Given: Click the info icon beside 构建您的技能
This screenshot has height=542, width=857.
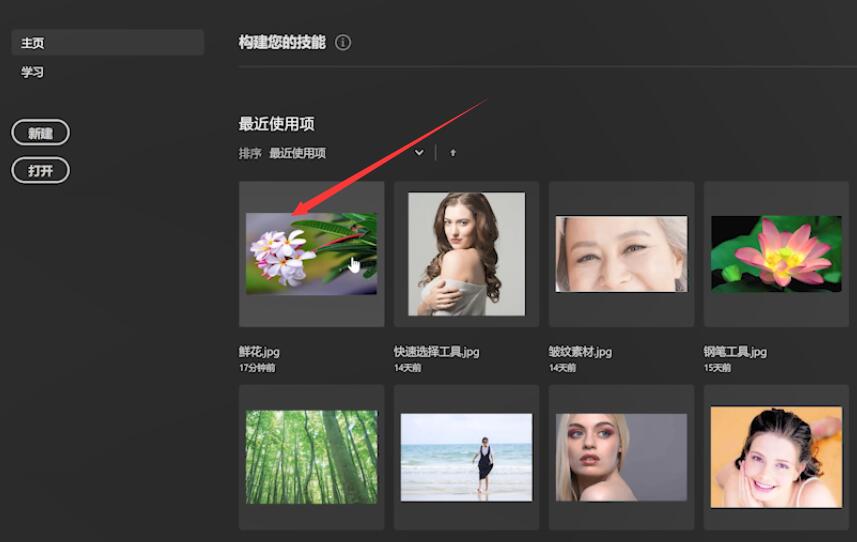Looking at the screenshot, I should coord(343,42).
